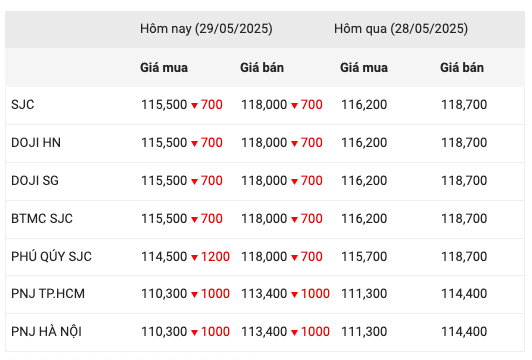Viewport: 532px width, 360px height.
Task: Click the PHÚ QUÝ SJC row label
Action: pos(51,256)
